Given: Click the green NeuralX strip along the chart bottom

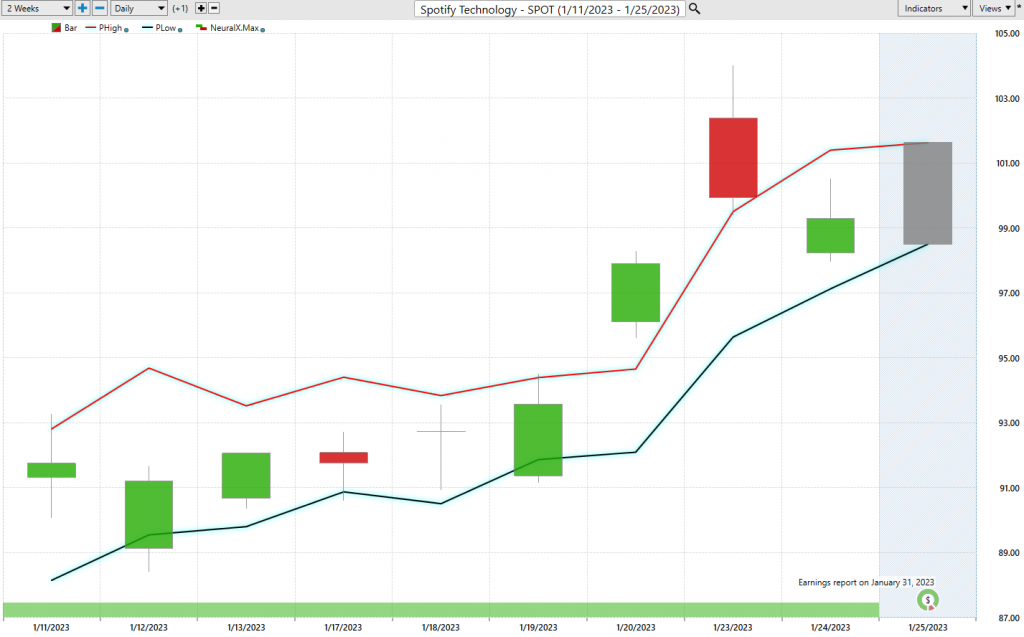Looking at the screenshot, I should [441, 610].
